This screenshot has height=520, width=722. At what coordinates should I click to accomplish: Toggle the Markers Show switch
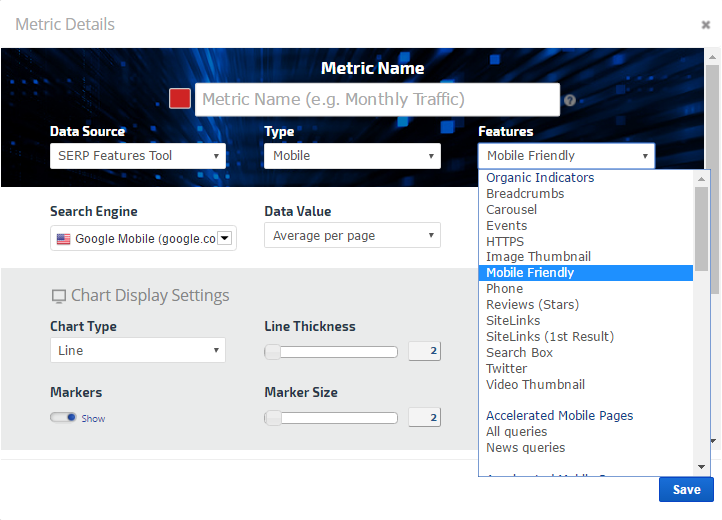click(63, 418)
